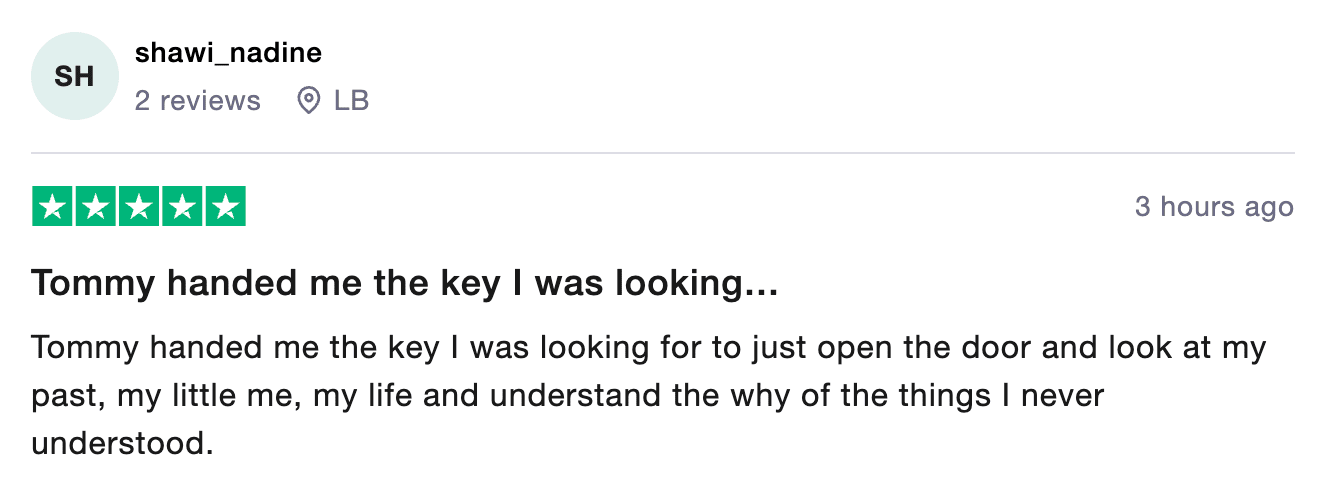This screenshot has width=1338, height=492.
Task: Click the fifth green rating star
Action: point(226,206)
